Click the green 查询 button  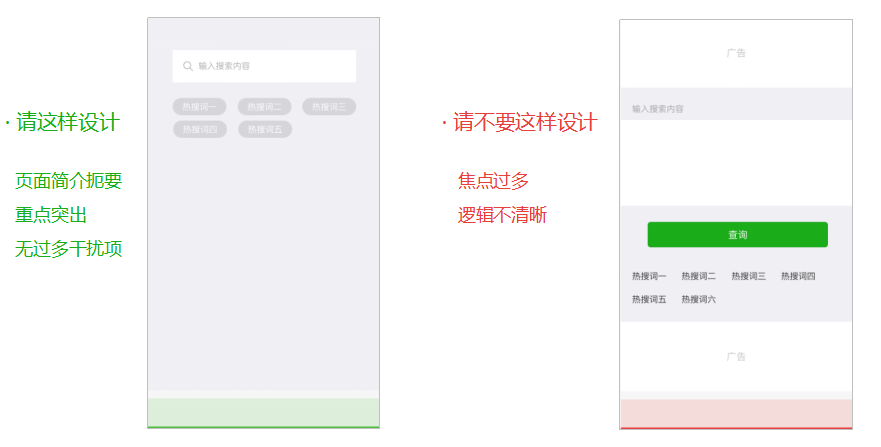point(737,235)
